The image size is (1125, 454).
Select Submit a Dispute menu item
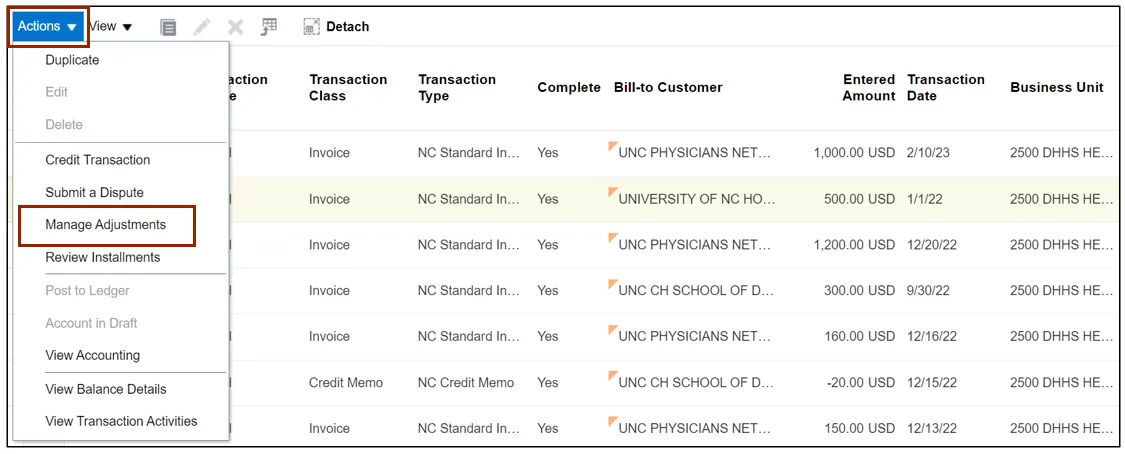coord(94,192)
